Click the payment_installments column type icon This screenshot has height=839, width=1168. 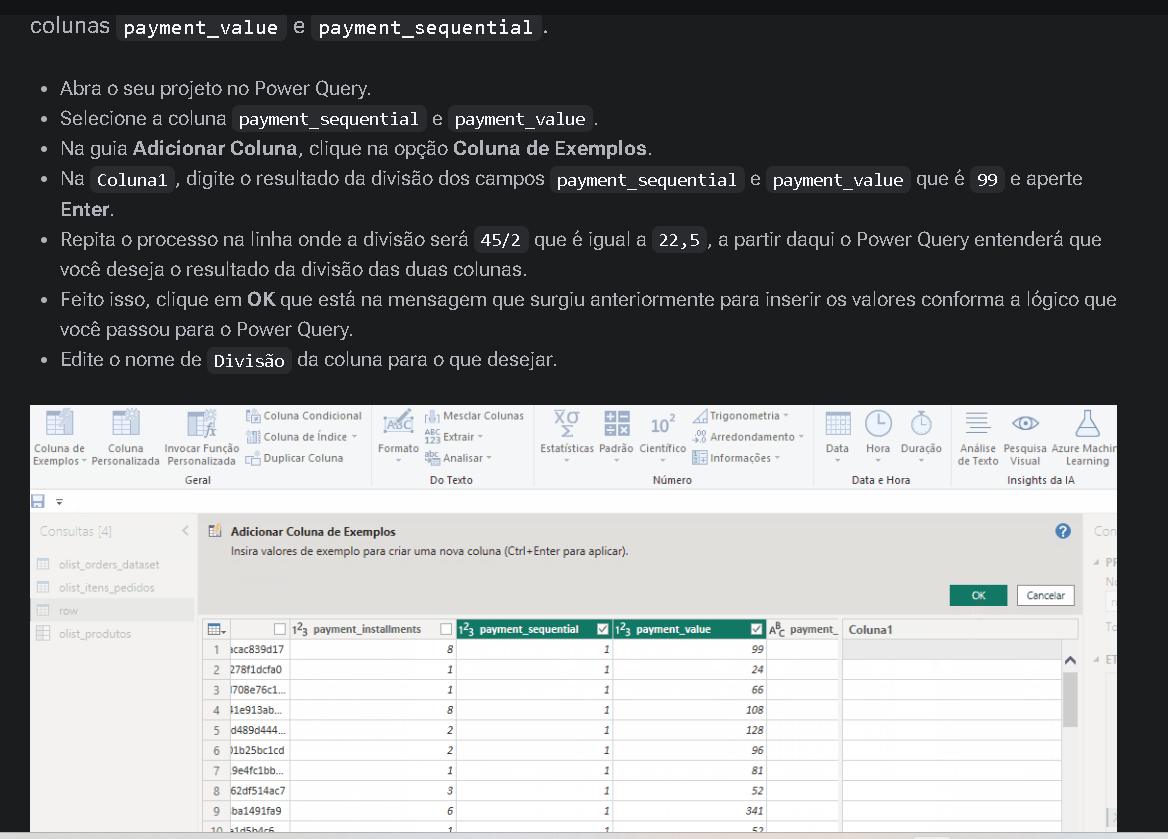point(300,630)
